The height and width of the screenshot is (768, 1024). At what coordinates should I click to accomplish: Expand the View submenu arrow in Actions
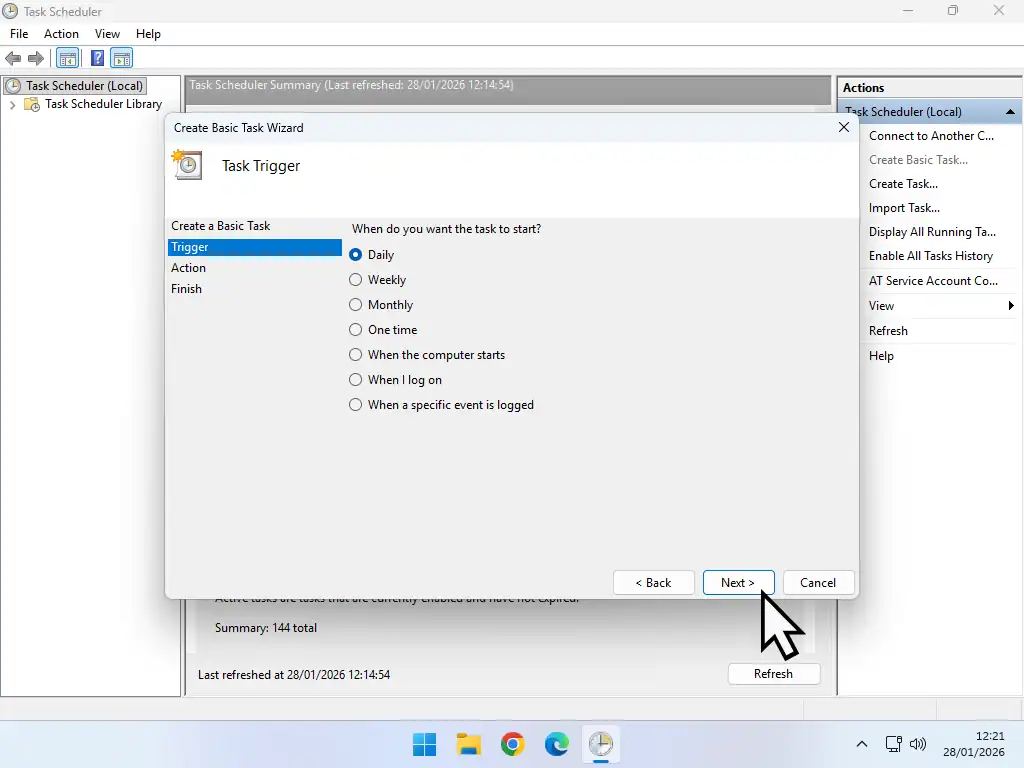pyautogui.click(x=1011, y=306)
